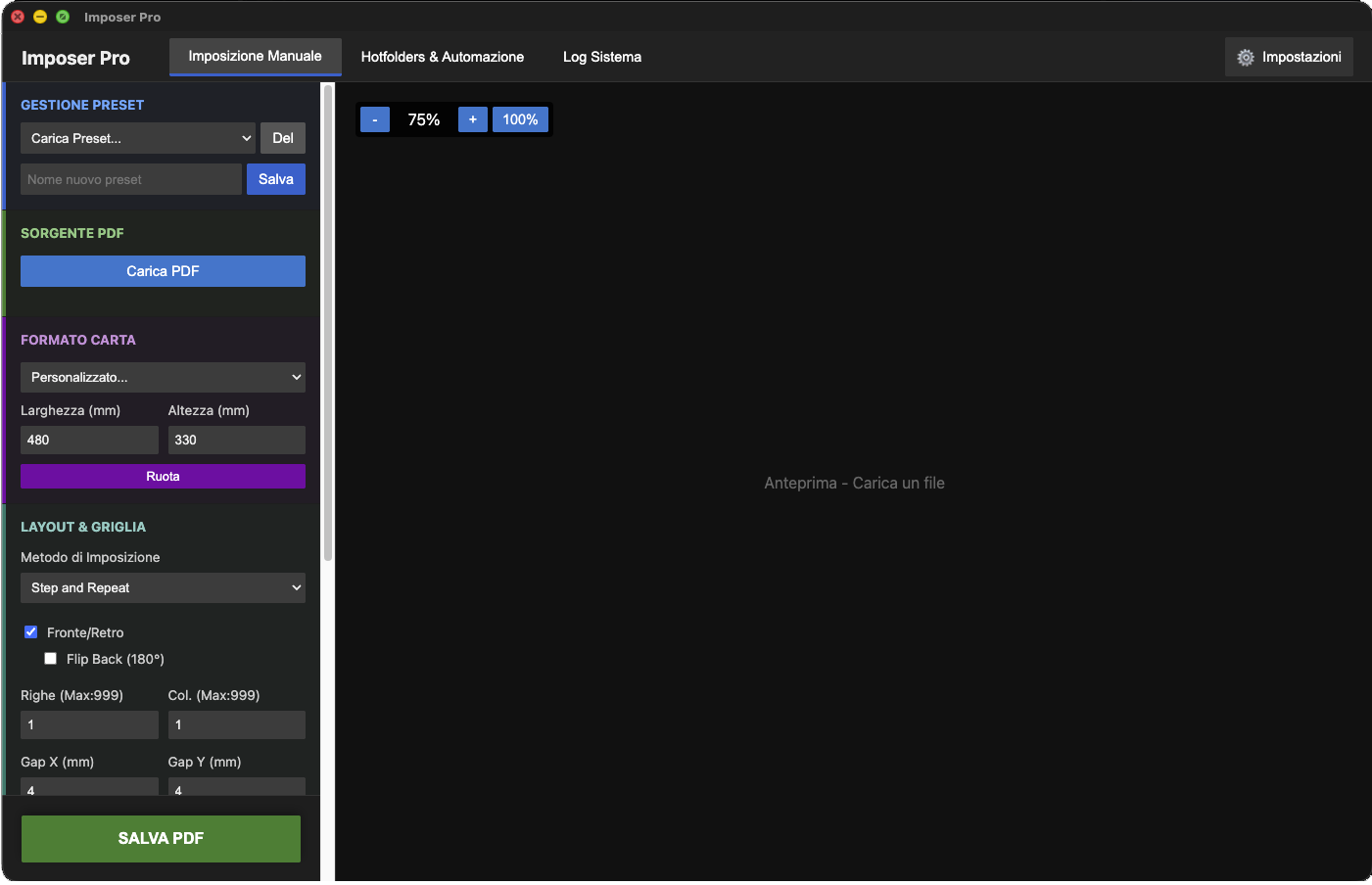The width and height of the screenshot is (1372, 885).
Task: Expand the Formato Carta paper size dropdown
Action: pyautogui.click(x=163, y=377)
